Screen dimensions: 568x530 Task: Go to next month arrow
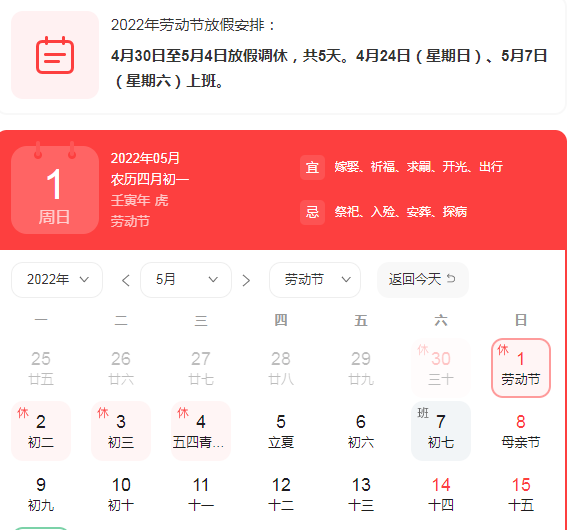click(246, 280)
